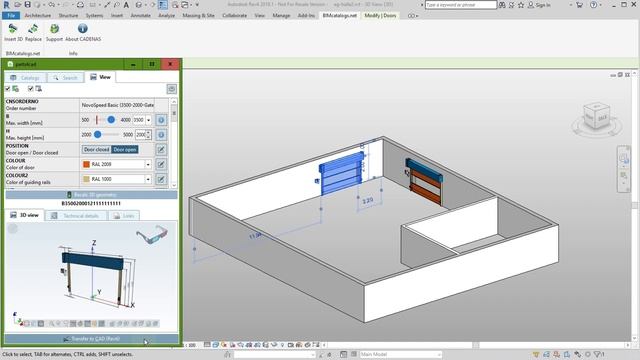This screenshot has height=360, width=640.
Task: Open the Links tab in preview panel
Action: 124,216
